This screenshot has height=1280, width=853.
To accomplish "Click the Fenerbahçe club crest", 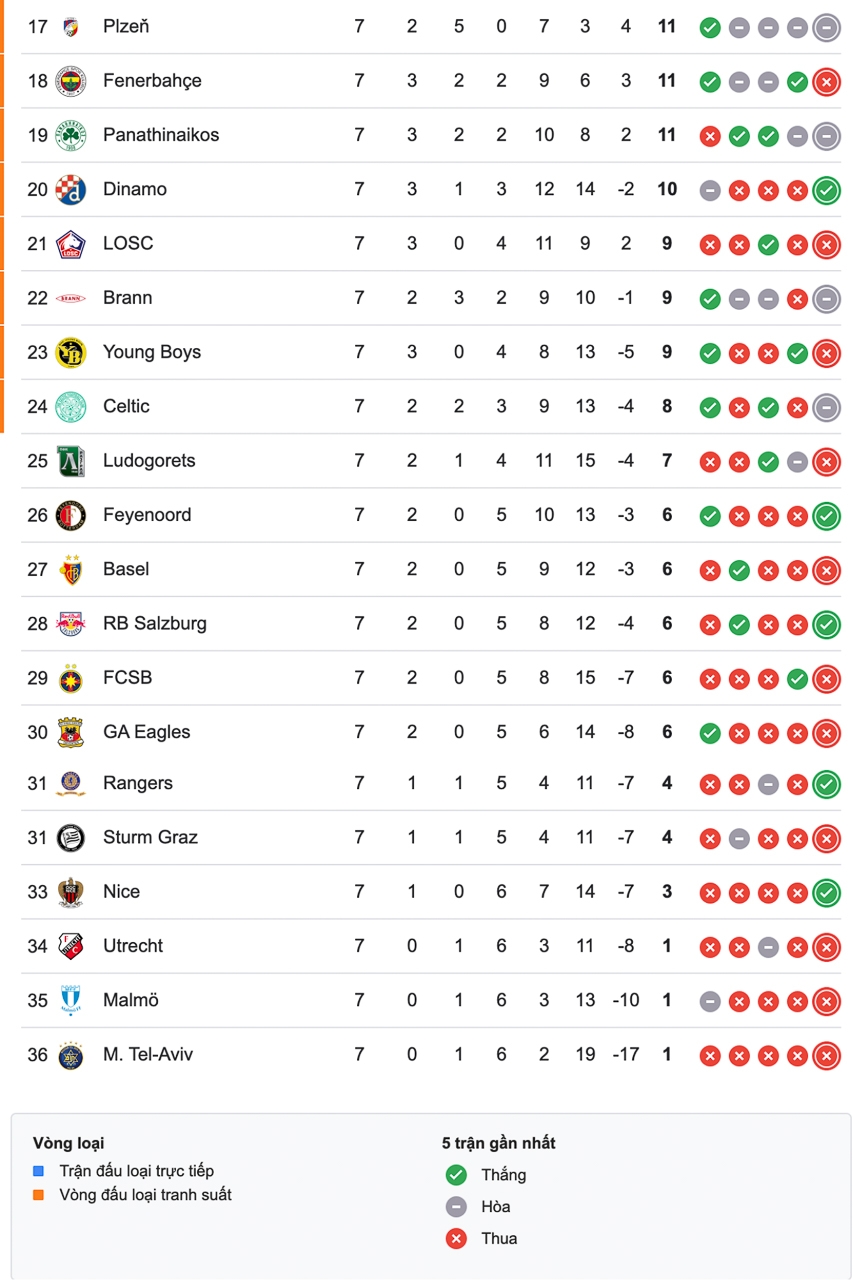I will coord(70,81).
